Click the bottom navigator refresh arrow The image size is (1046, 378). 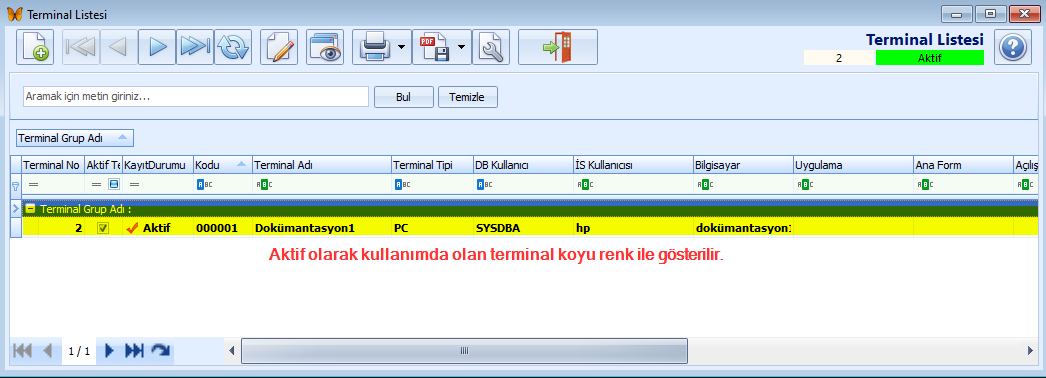click(160, 351)
